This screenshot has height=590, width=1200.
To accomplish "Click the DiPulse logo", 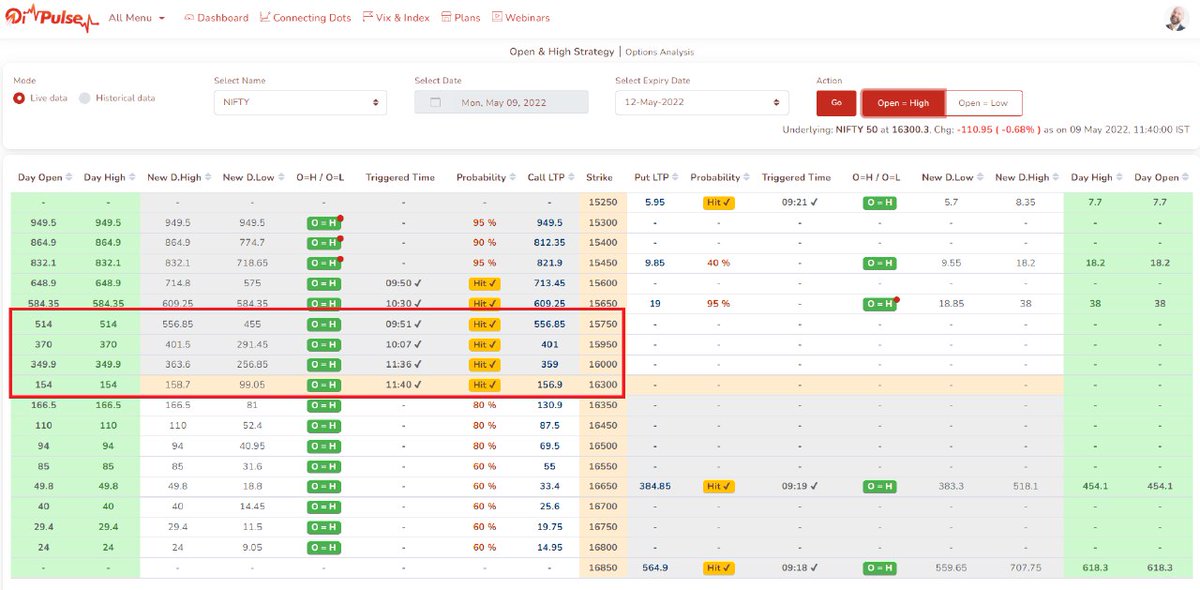I will 50,18.
